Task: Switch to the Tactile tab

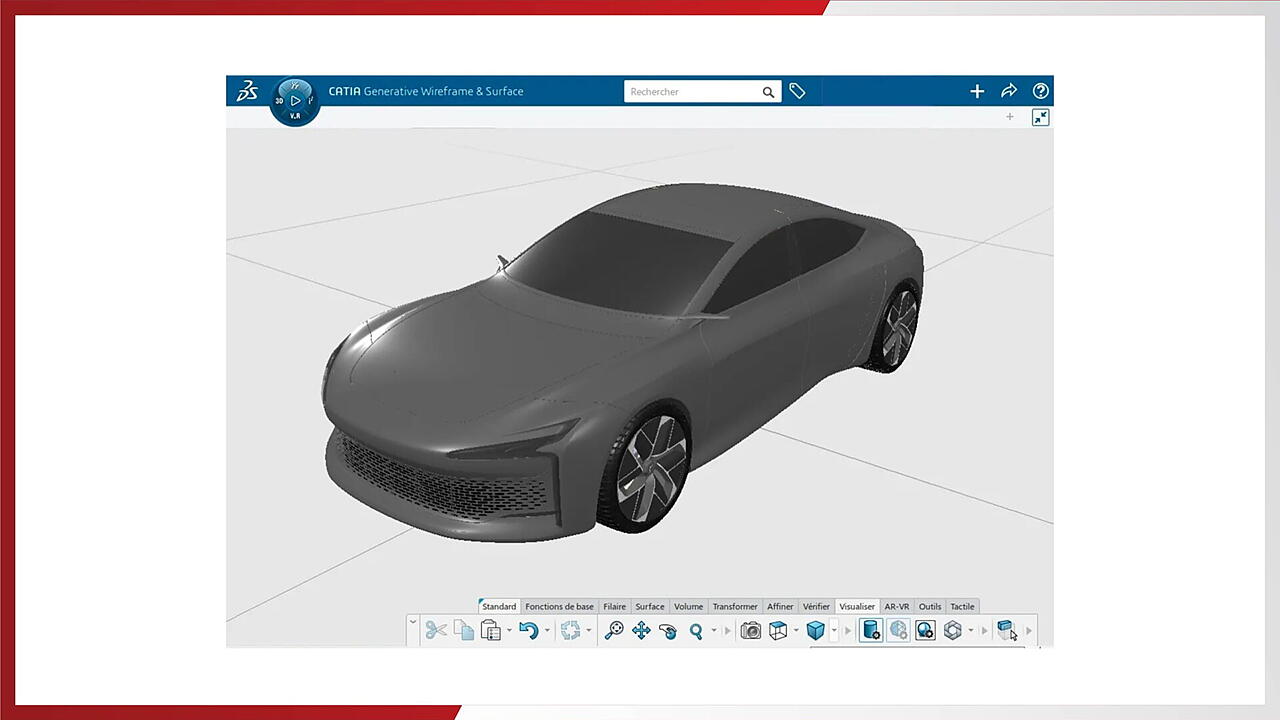Action: pos(962,606)
